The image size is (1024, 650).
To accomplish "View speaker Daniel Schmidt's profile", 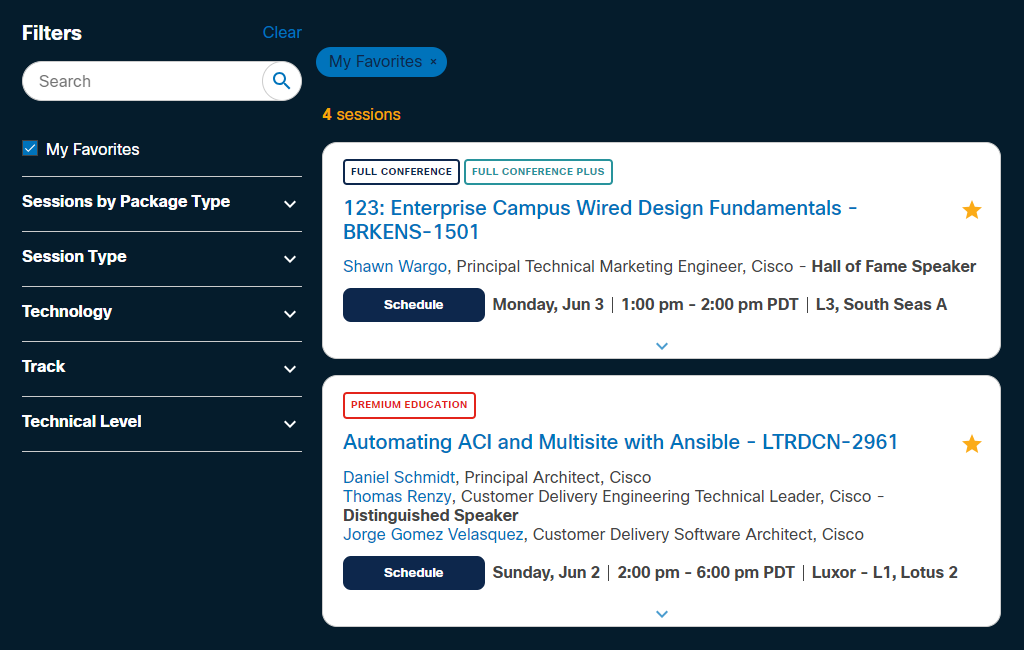I will [399, 477].
